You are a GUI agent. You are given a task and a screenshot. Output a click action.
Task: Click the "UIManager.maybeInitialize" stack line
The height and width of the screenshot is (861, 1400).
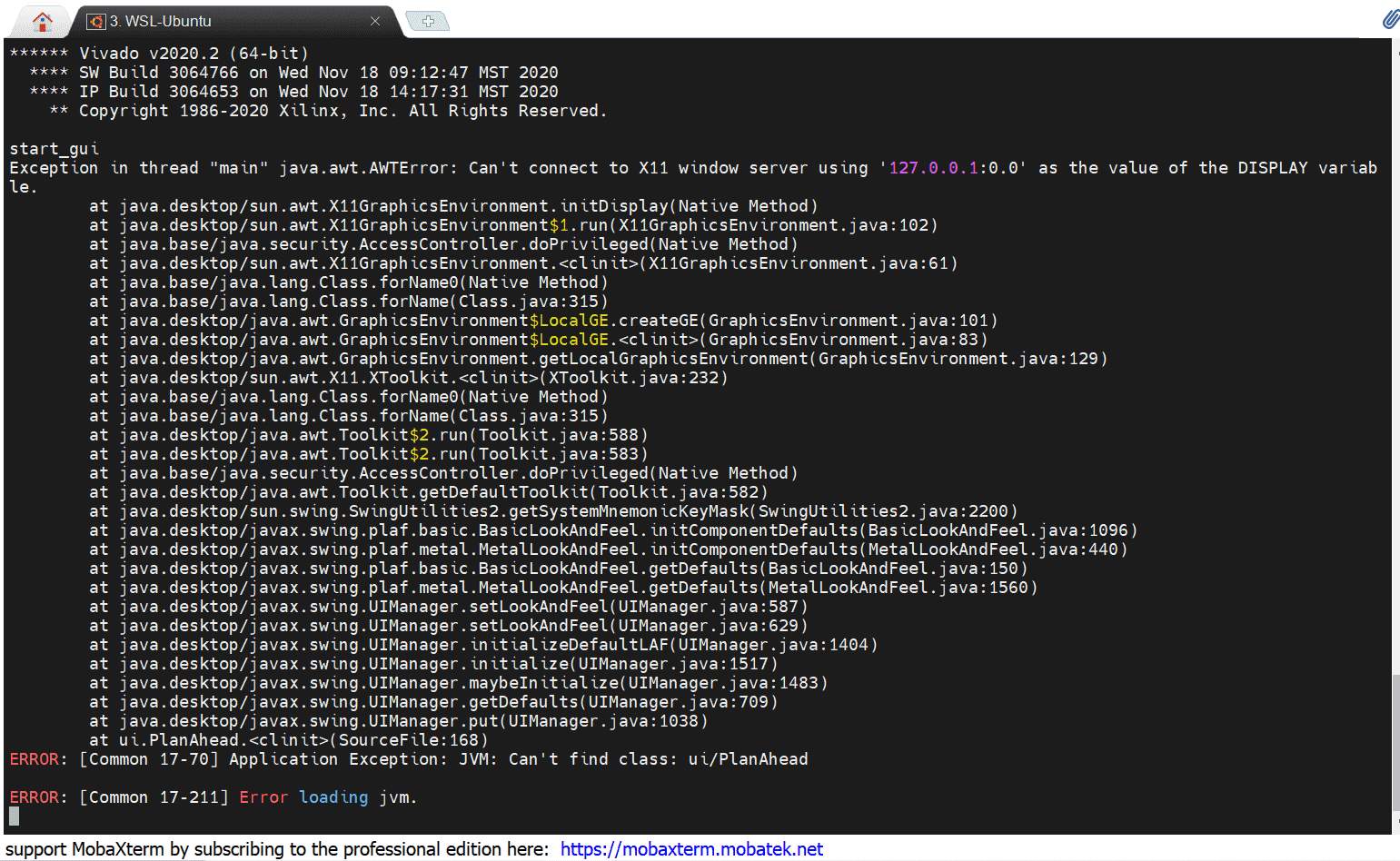[x=459, y=683]
